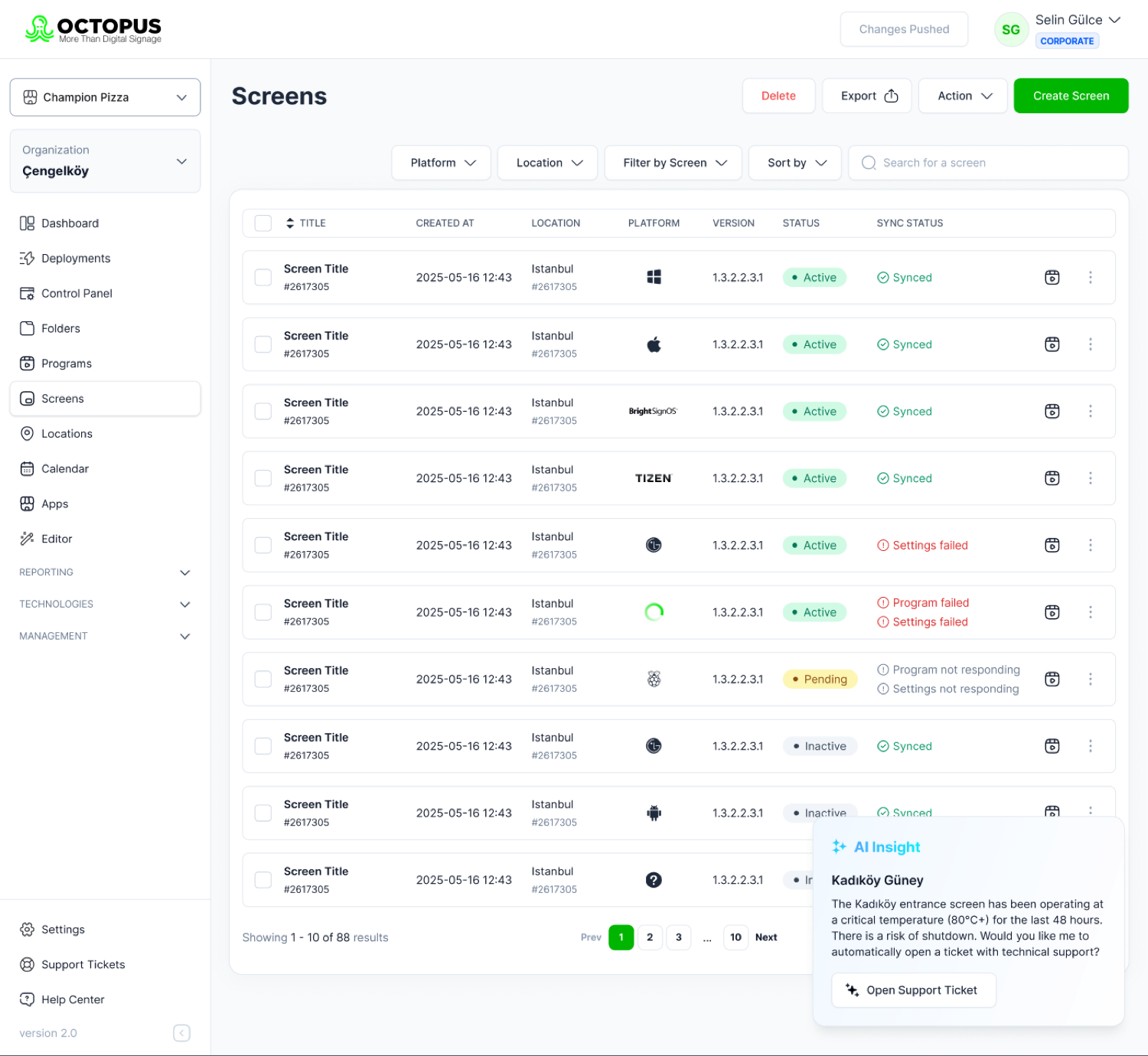Go to Dashboard in sidebar
The height and width of the screenshot is (1056, 1148).
[x=105, y=223]
